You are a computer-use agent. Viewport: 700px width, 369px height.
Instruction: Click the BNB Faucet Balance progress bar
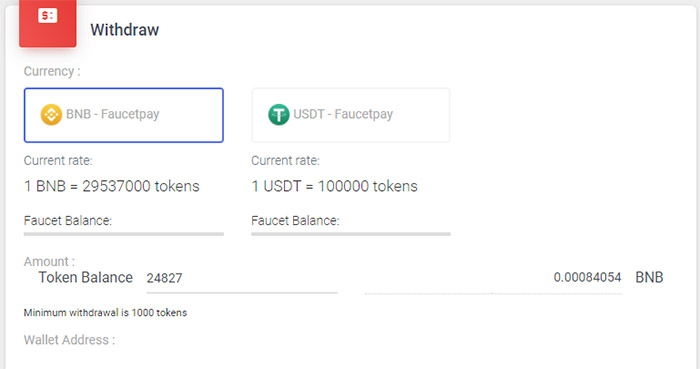[x=124, y=234]
